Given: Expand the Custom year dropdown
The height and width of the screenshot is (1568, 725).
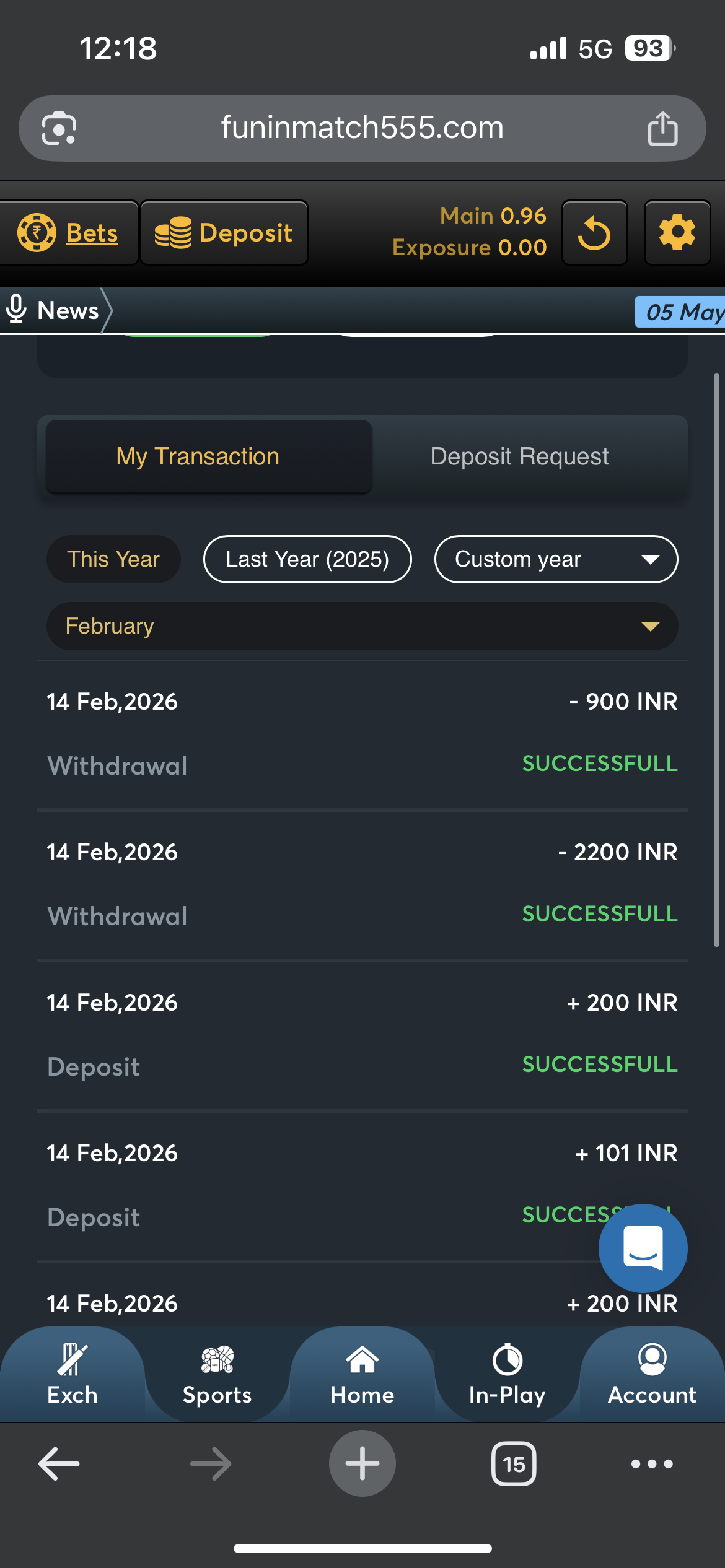Looking at the screenshot, I should (x=556, y=559).
